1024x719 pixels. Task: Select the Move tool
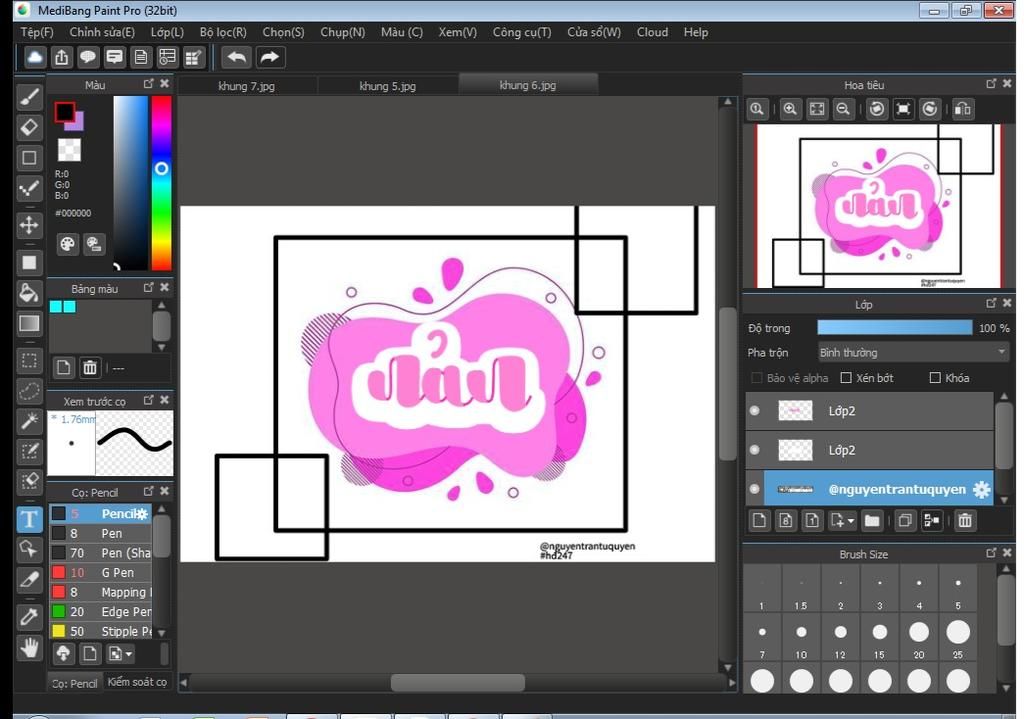29,225
